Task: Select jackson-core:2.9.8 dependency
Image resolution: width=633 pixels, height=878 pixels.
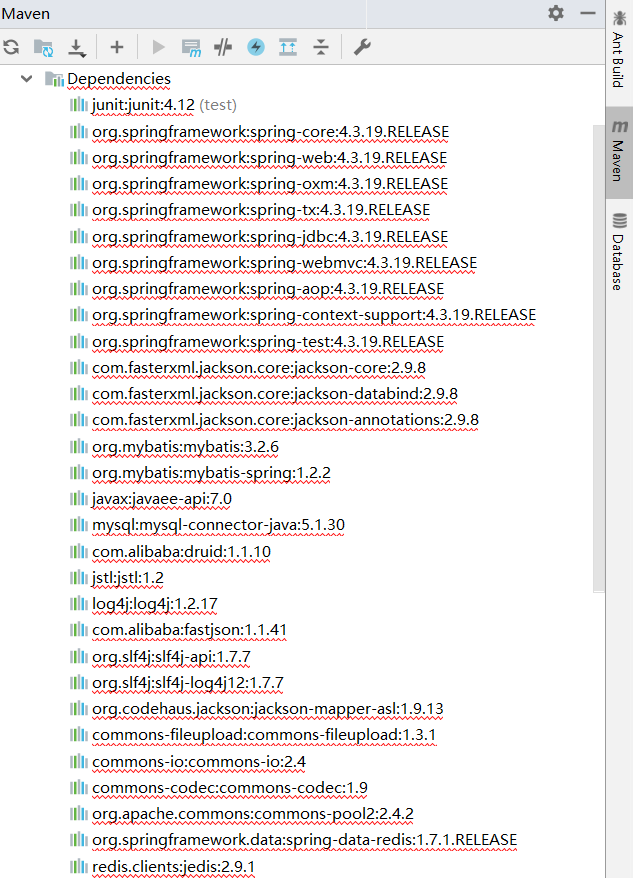Action: click(248, 368)
